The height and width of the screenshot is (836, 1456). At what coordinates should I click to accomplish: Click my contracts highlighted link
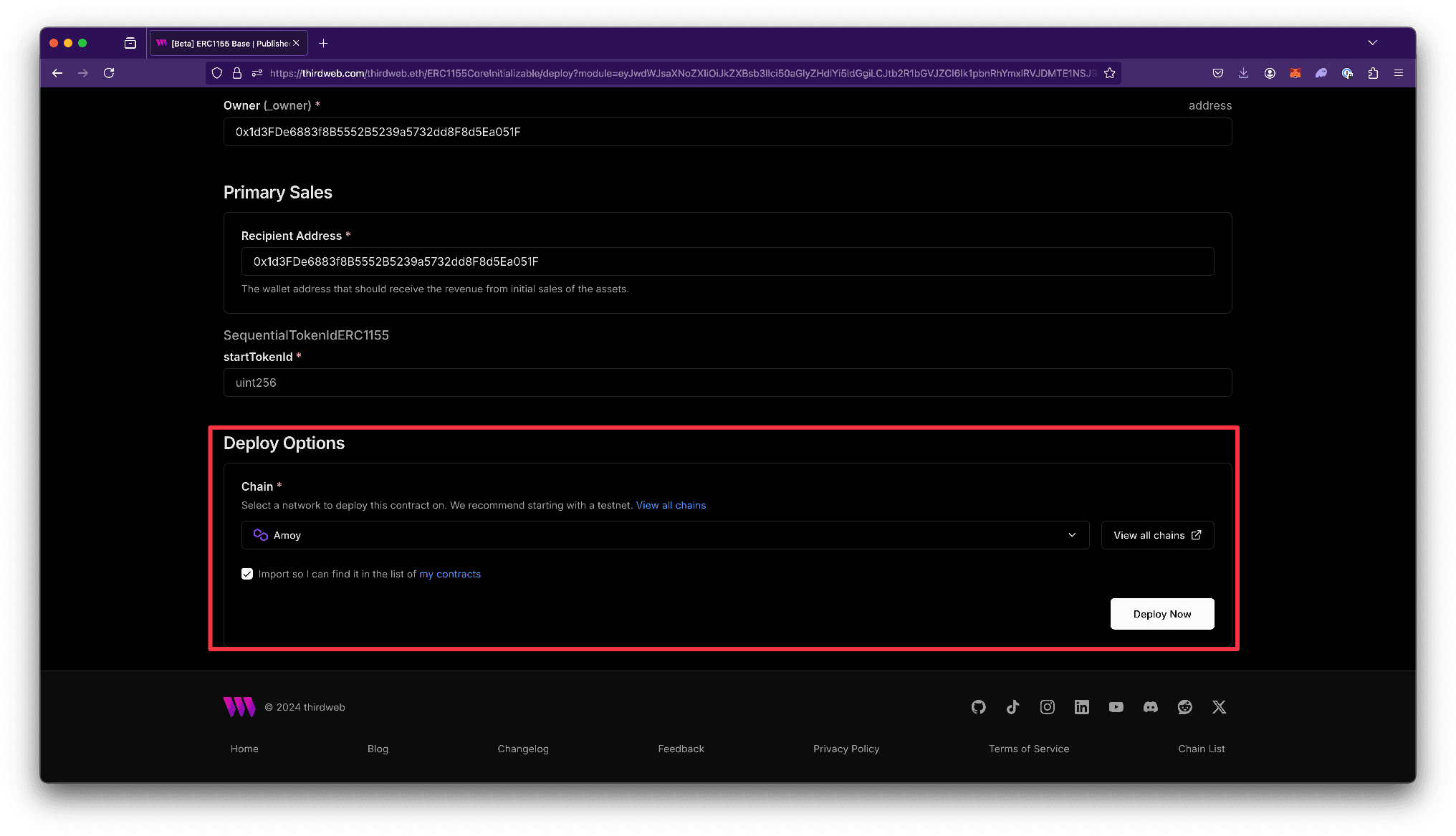(449, 574)
